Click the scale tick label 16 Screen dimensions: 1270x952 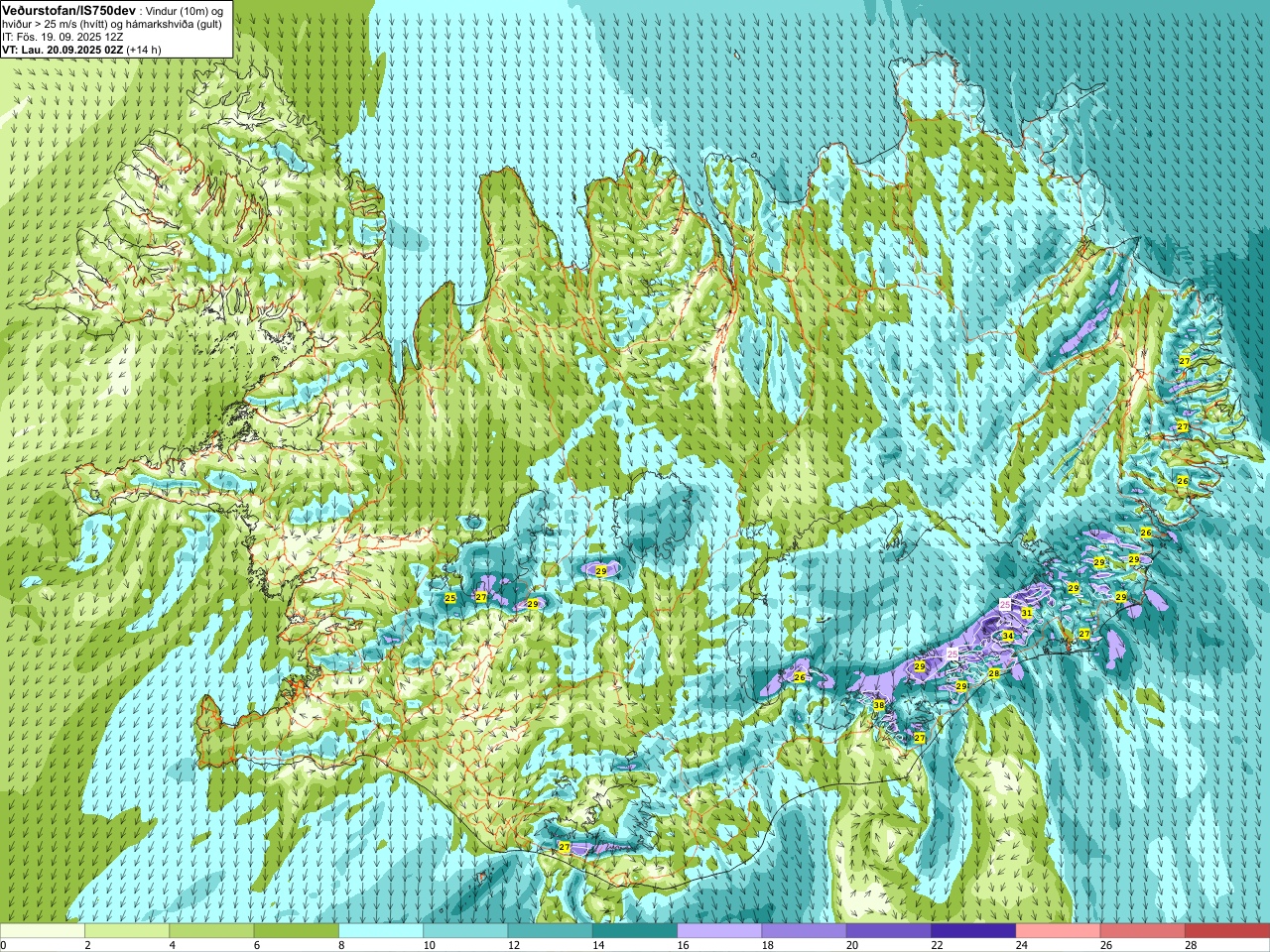(x=684, y=945)
